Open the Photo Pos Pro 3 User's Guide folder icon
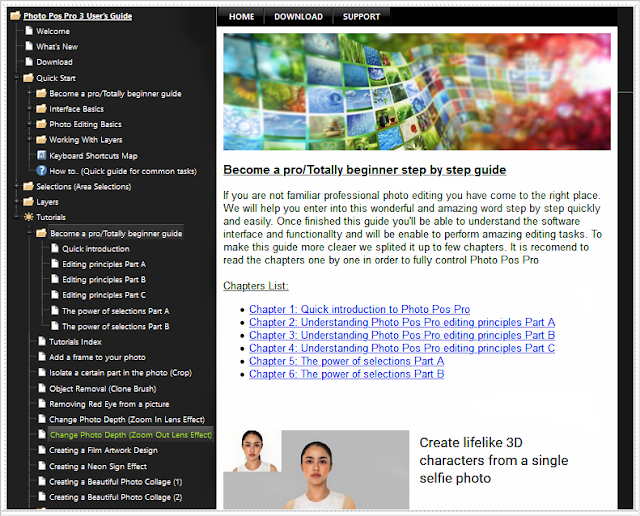Screen dimensions: 640x516 click(16, 16)
